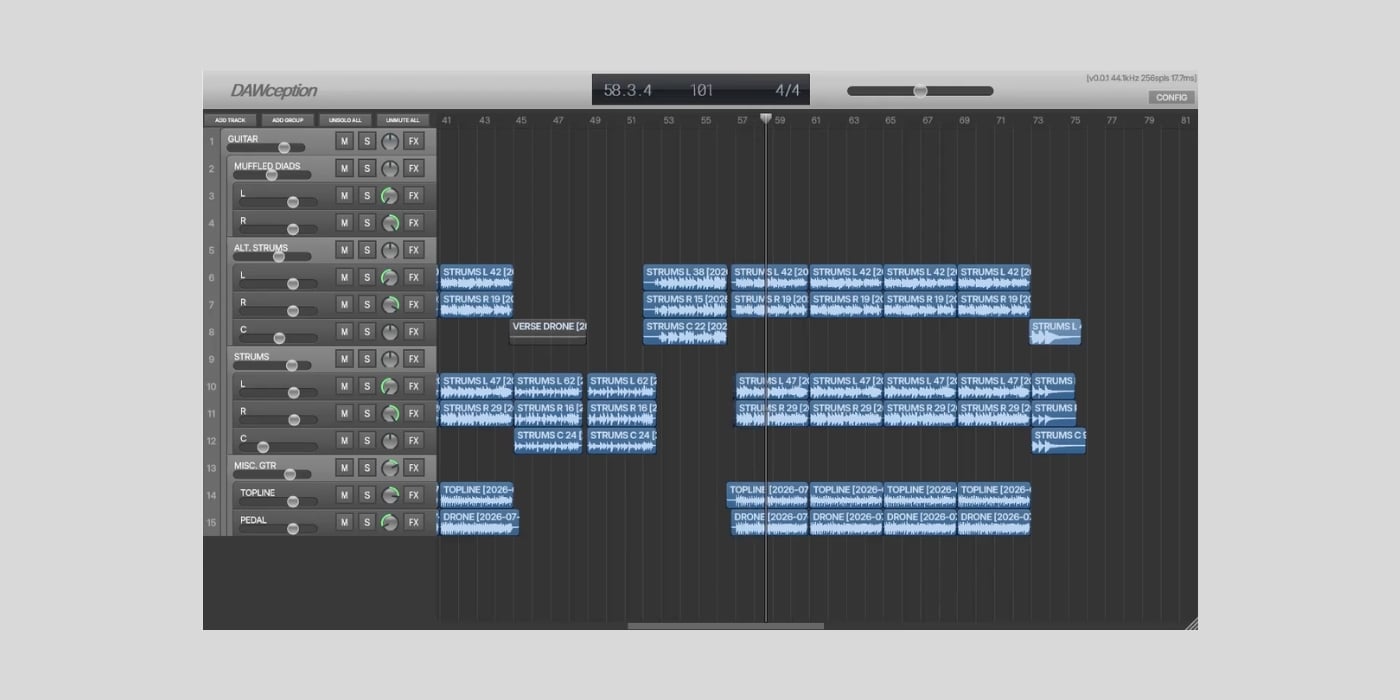Image resolution: width=1400 pixels, height=700 pixels.
Task: Open FX for STRUMS group track 9
Action: tap(414, 359)
